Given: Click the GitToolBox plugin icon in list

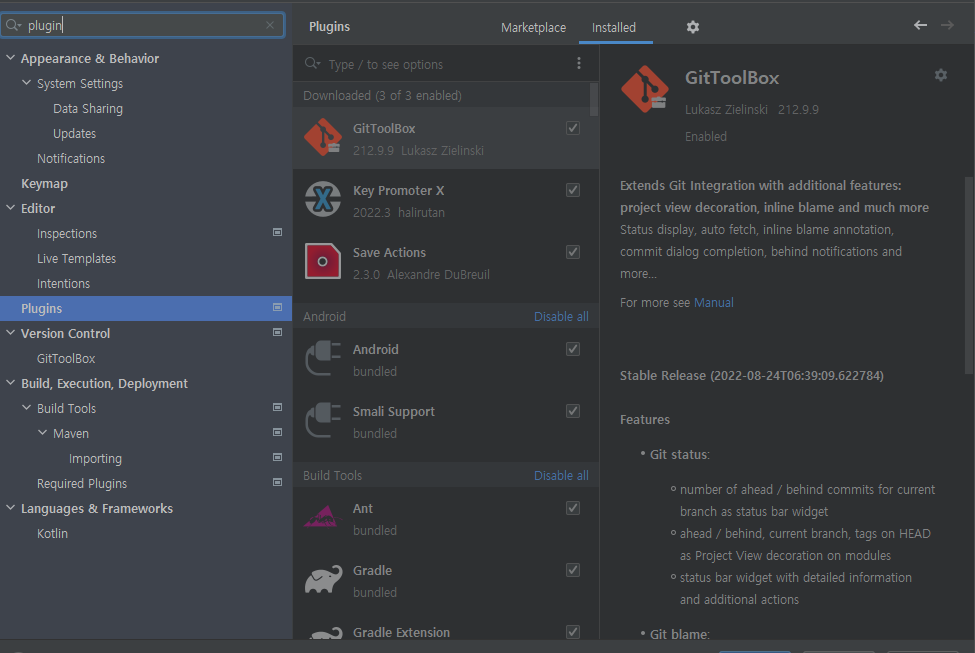Looking at the screenshot, I should pos(323,137).
